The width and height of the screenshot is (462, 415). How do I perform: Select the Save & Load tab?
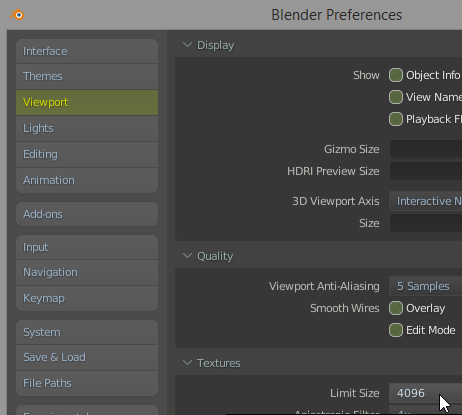[87, 357]
